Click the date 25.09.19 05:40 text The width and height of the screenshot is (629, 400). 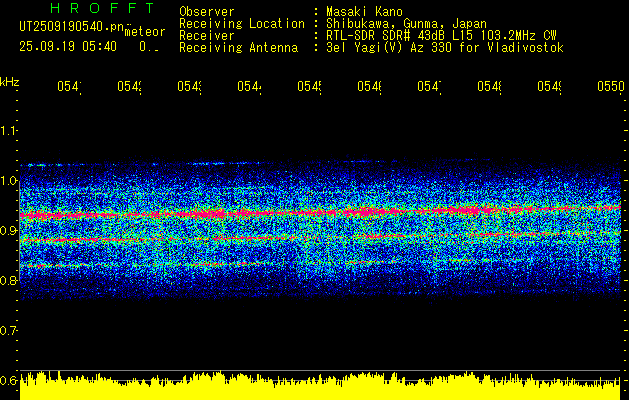[68, 47]
